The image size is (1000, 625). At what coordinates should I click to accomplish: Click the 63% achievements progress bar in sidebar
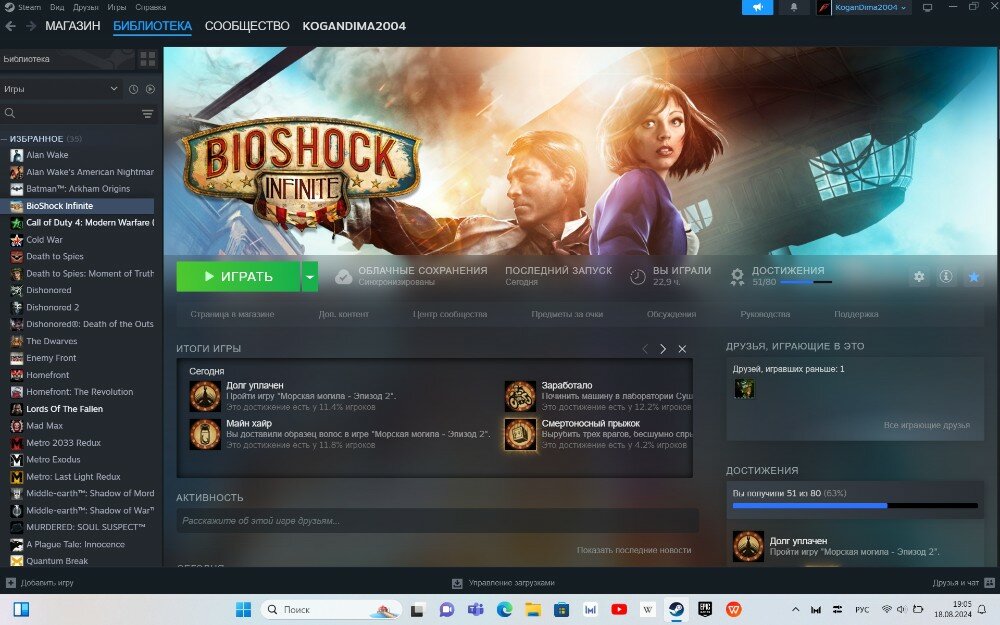click(x=855, y=506)
